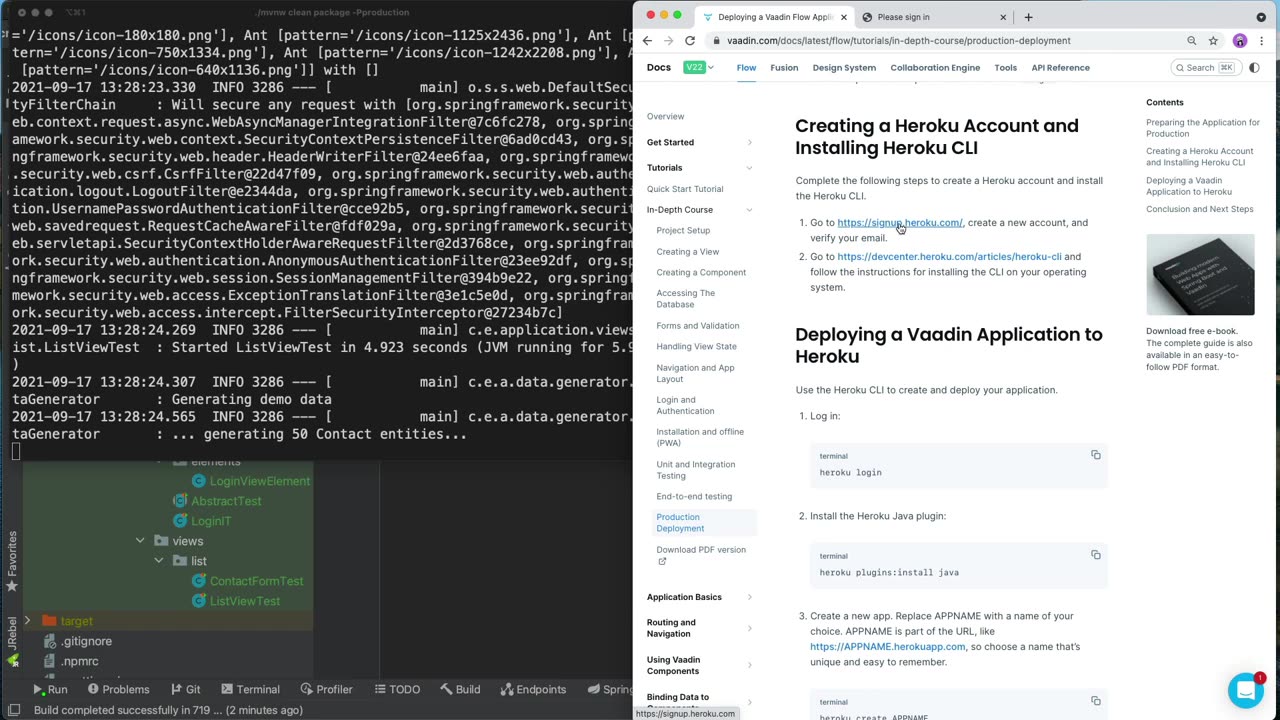1280x720 pixels.
Task: Select ListViewTest in the project tree
Action: tap(244, 601)
